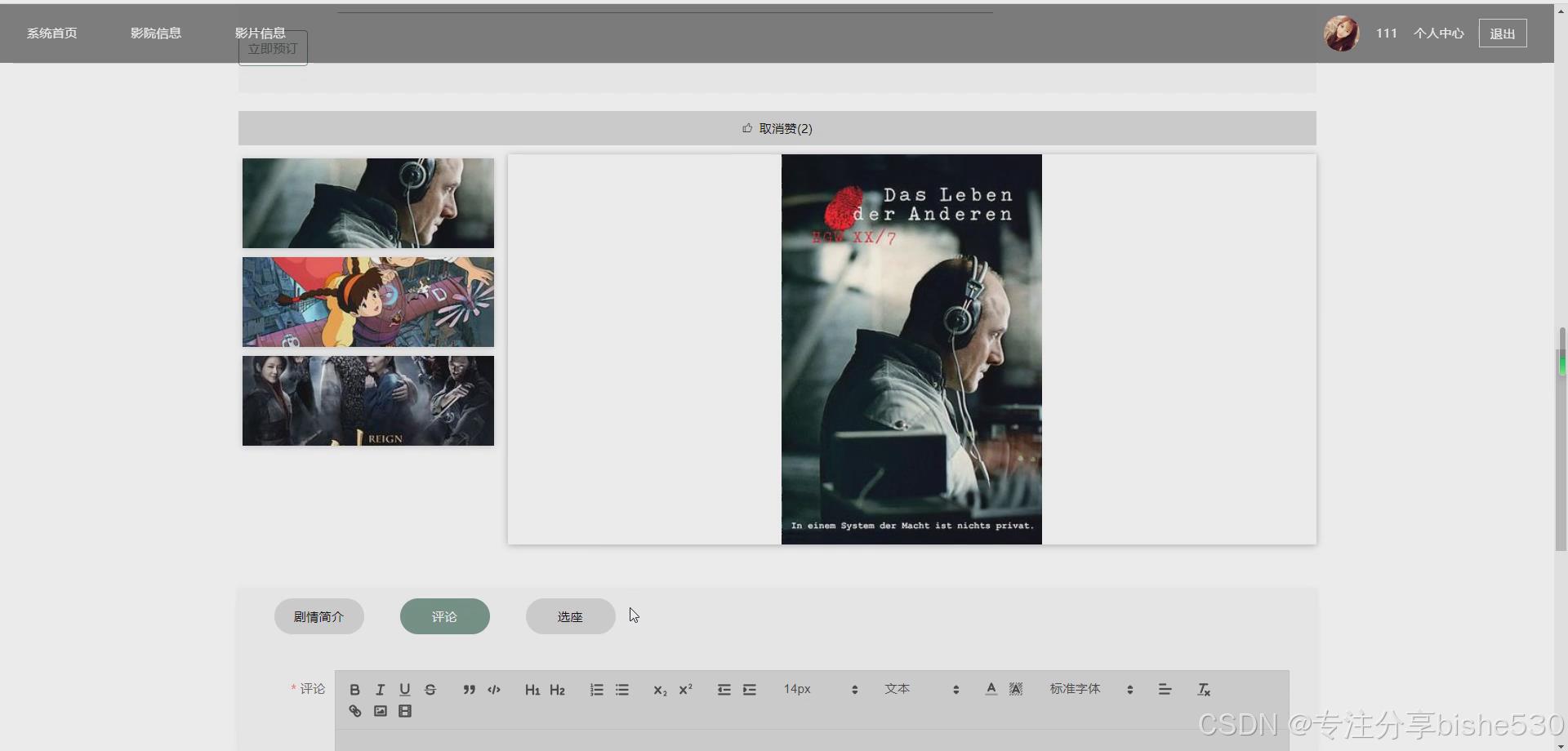1568x751 pixels.
Task: Select the headphones man thumbnail
Action: click(x=368, y=203)
